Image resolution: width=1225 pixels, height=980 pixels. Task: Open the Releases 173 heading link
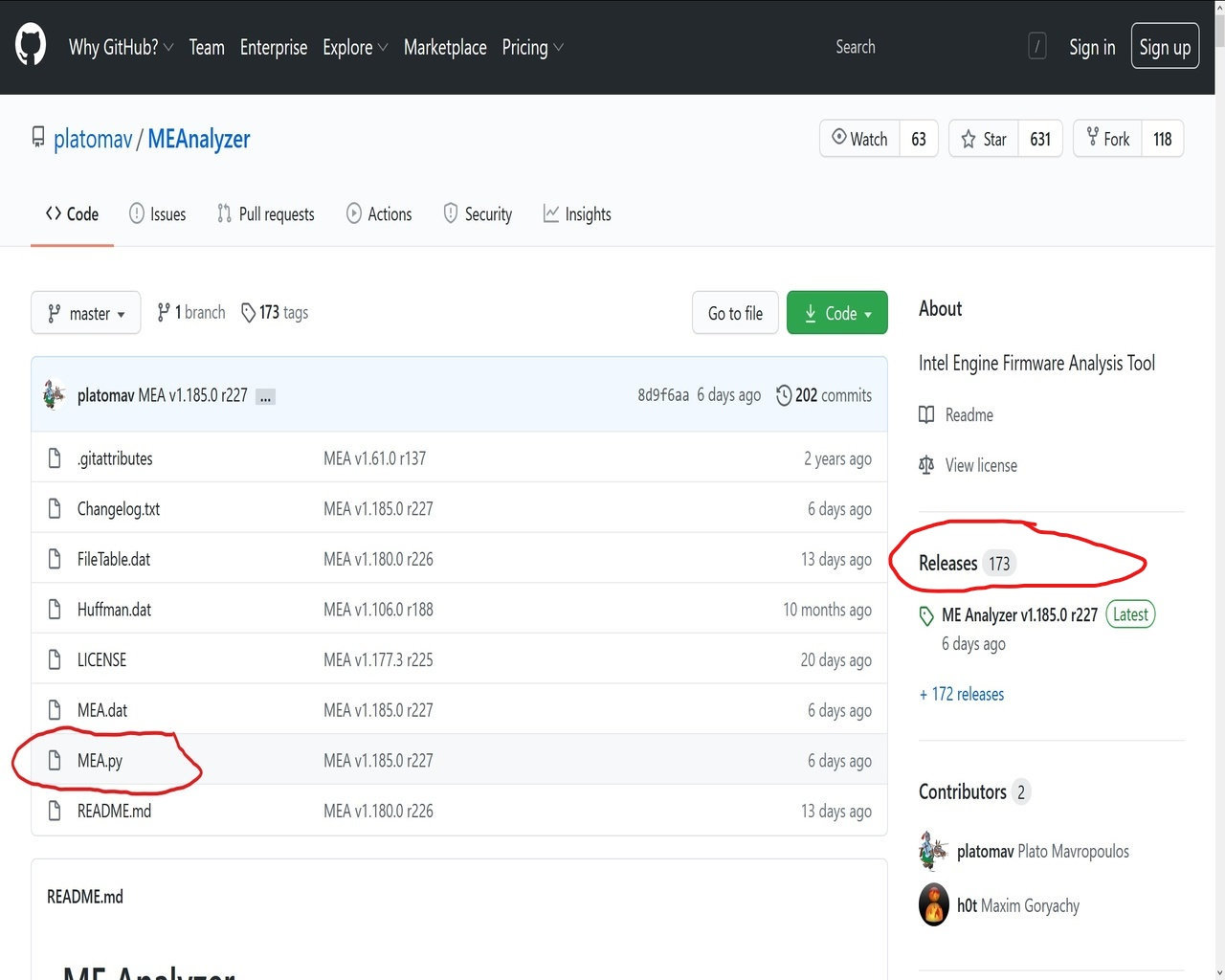point(966,563)
